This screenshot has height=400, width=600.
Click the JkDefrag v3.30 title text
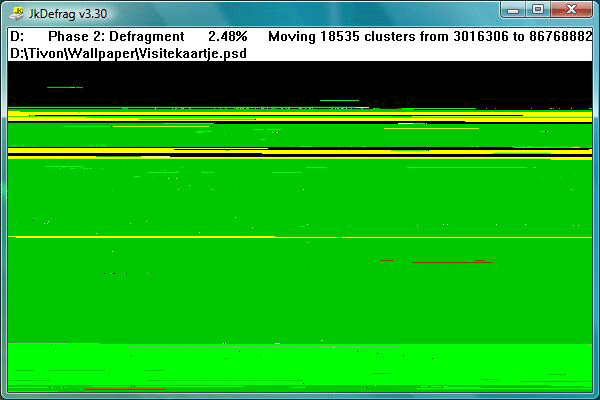tap(68, 14)
